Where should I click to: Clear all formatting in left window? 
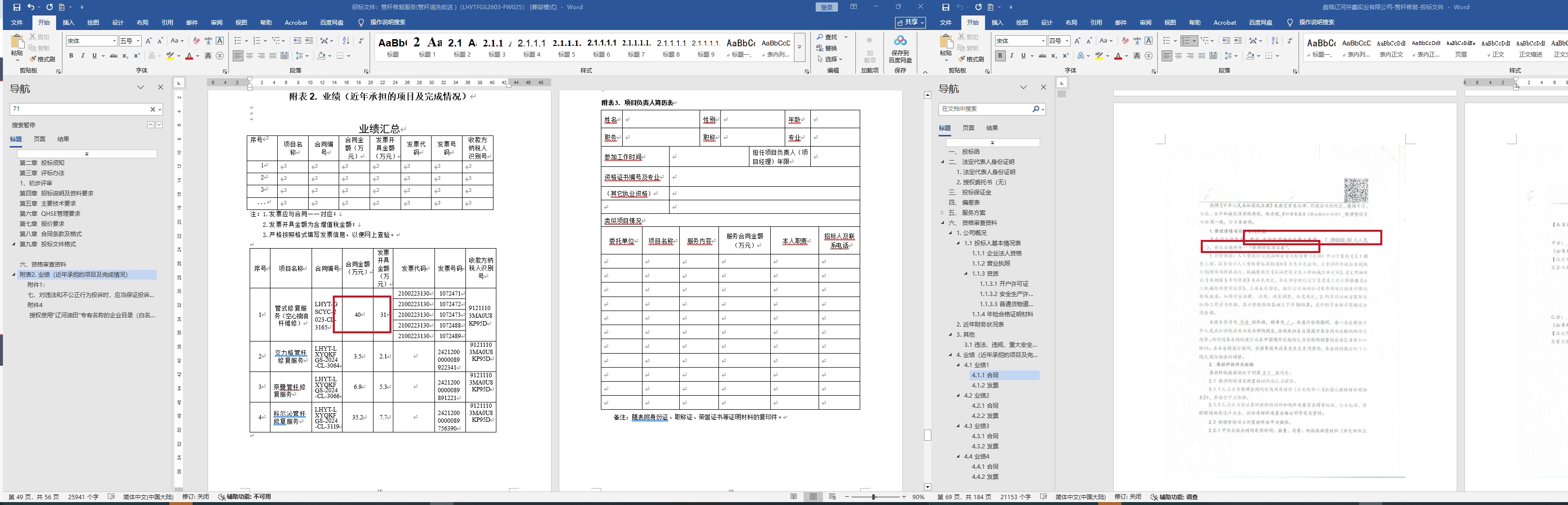[x=196, y=41]
